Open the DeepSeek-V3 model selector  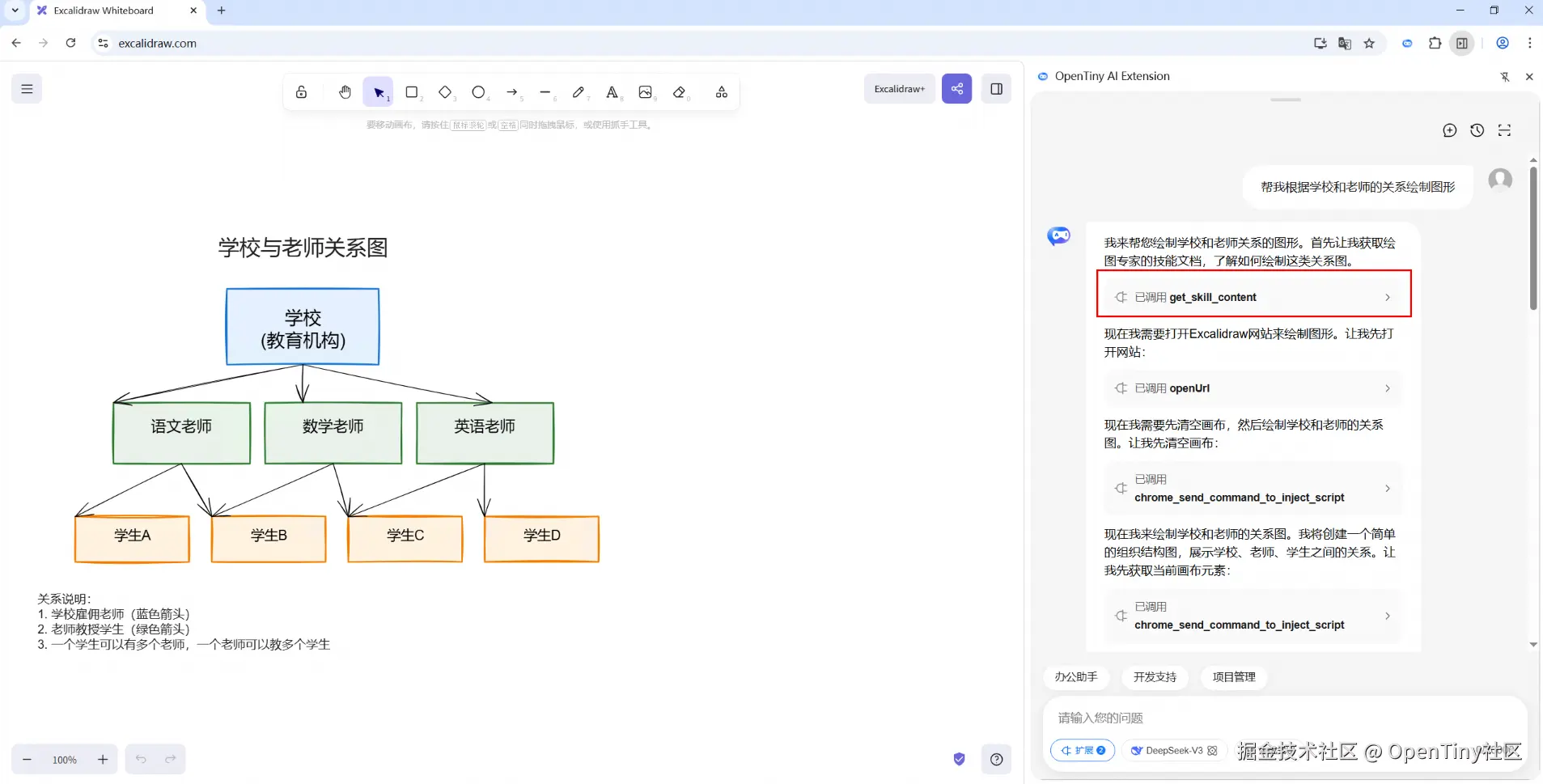tap(1174, 751)
